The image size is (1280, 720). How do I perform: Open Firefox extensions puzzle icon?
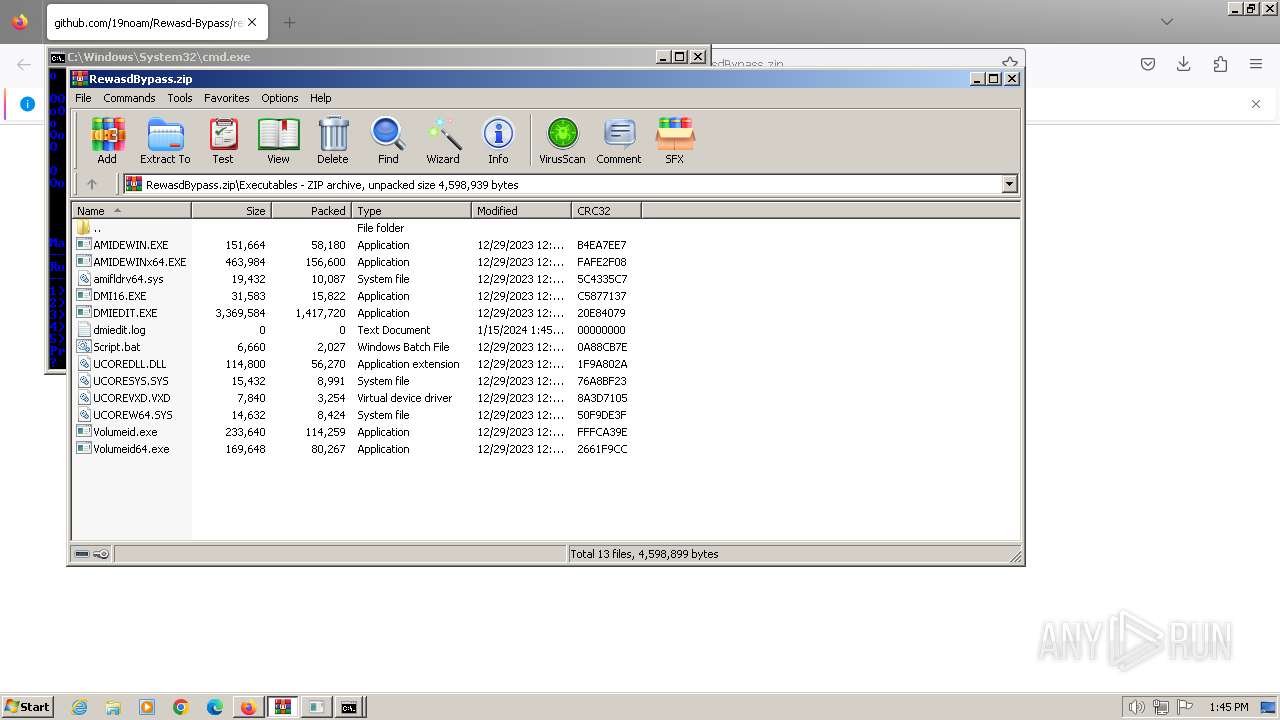(1220, 64)
